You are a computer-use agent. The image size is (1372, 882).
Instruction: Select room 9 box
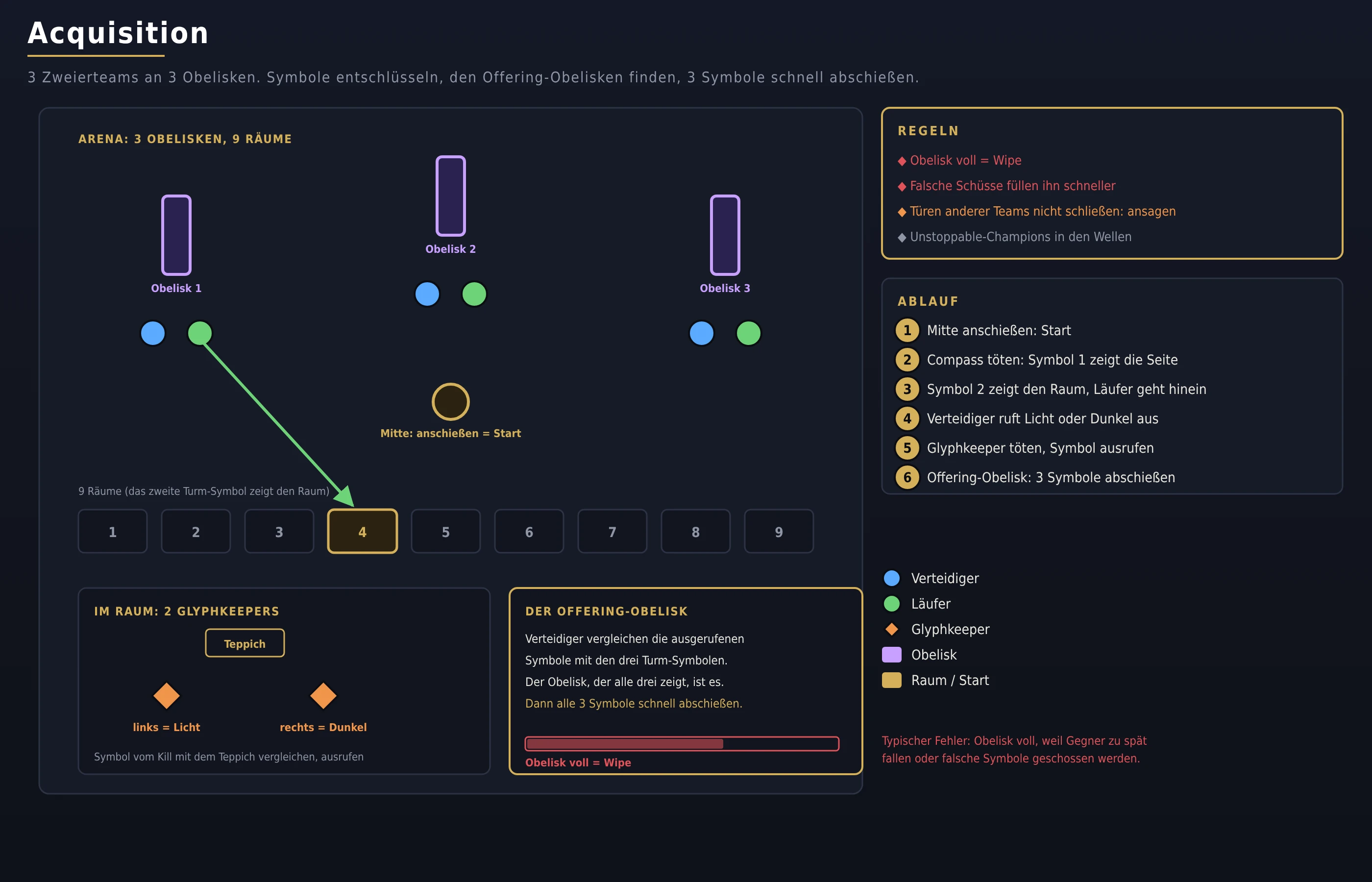[779, 532]
